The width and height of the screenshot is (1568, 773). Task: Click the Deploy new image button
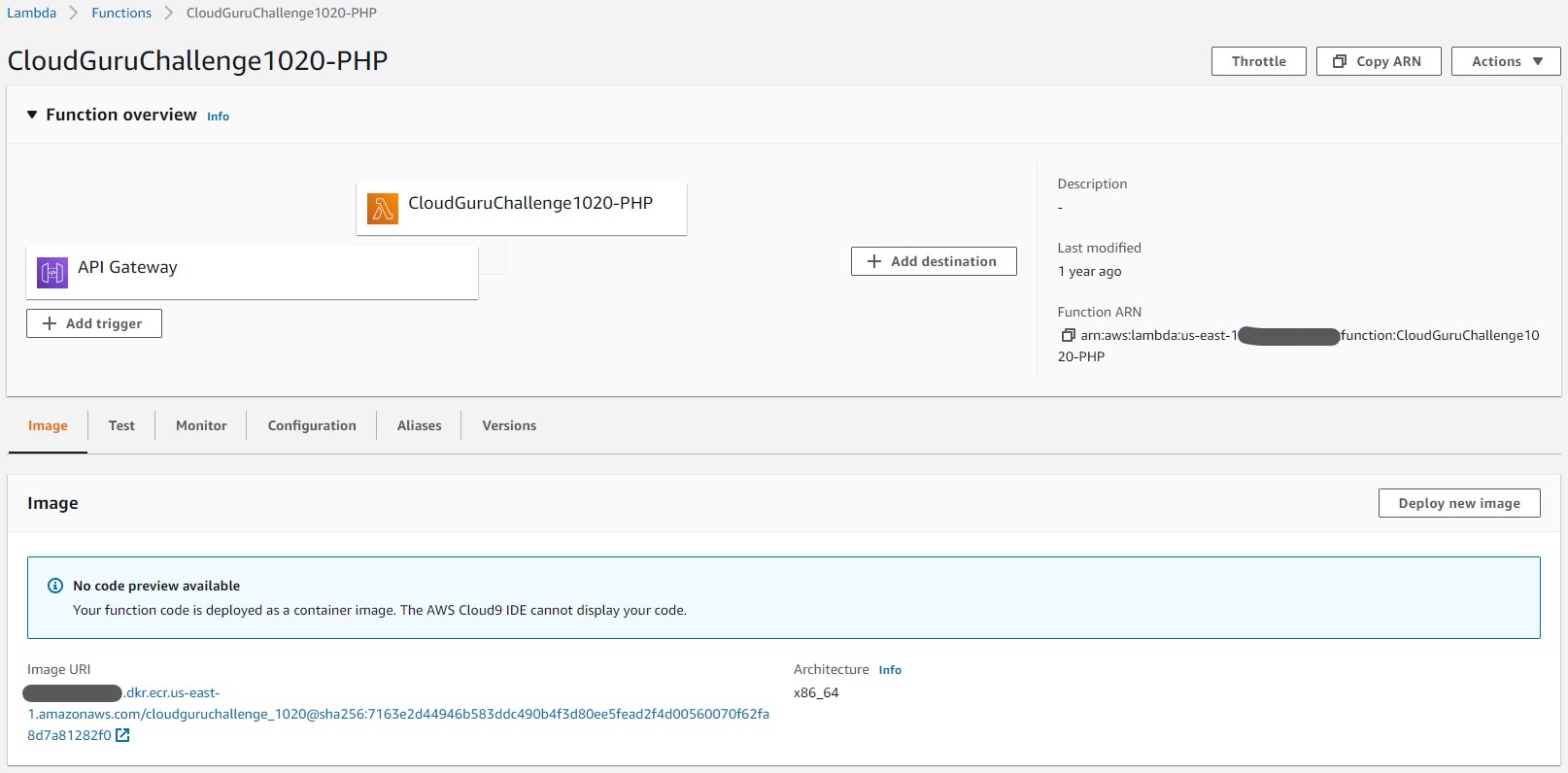(1459, 503)
